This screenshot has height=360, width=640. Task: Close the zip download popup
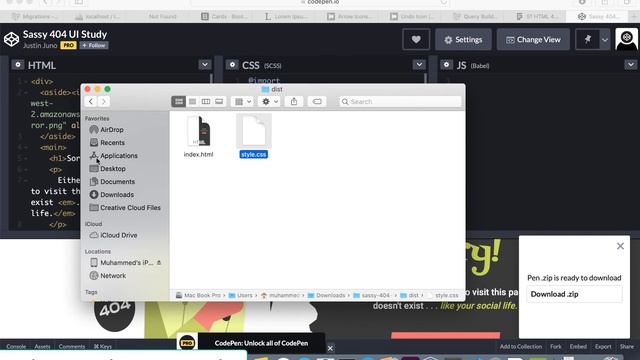coord(620,246)
